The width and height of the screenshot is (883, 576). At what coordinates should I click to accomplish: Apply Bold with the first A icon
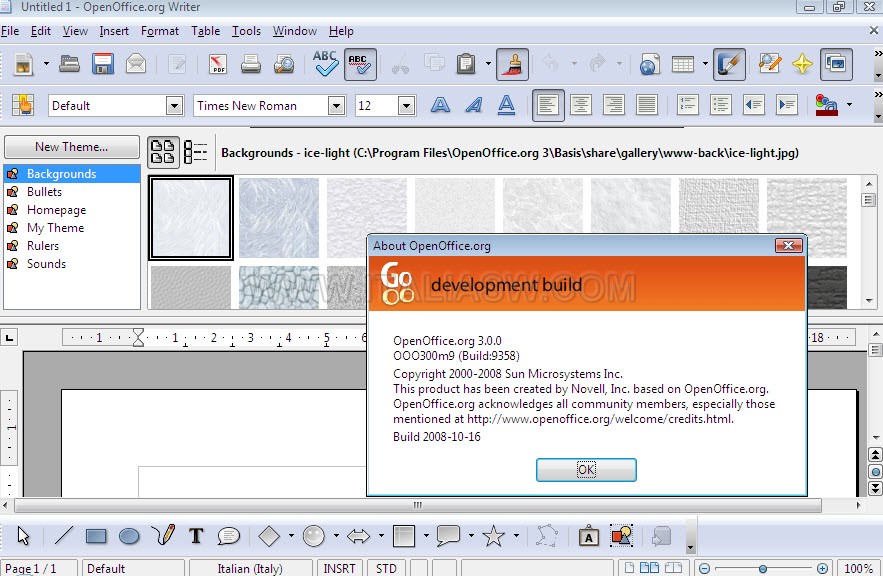pos(440,105)
